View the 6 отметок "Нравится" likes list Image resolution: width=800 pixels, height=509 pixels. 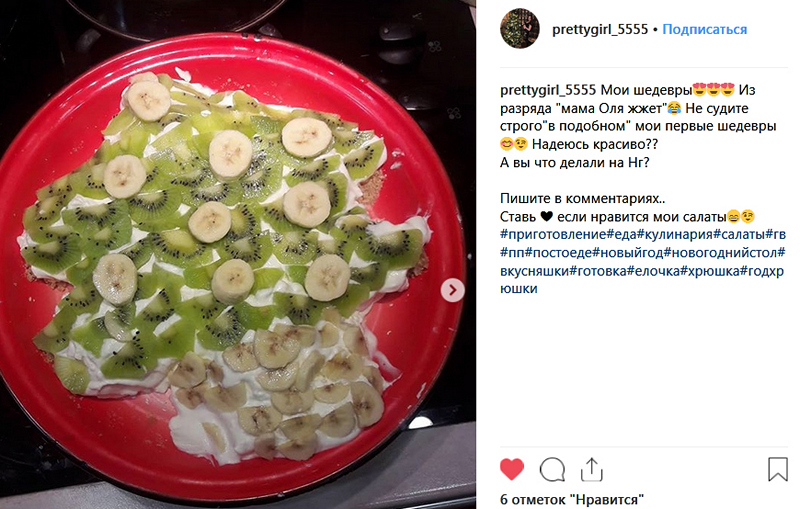[x=572, y=499]
